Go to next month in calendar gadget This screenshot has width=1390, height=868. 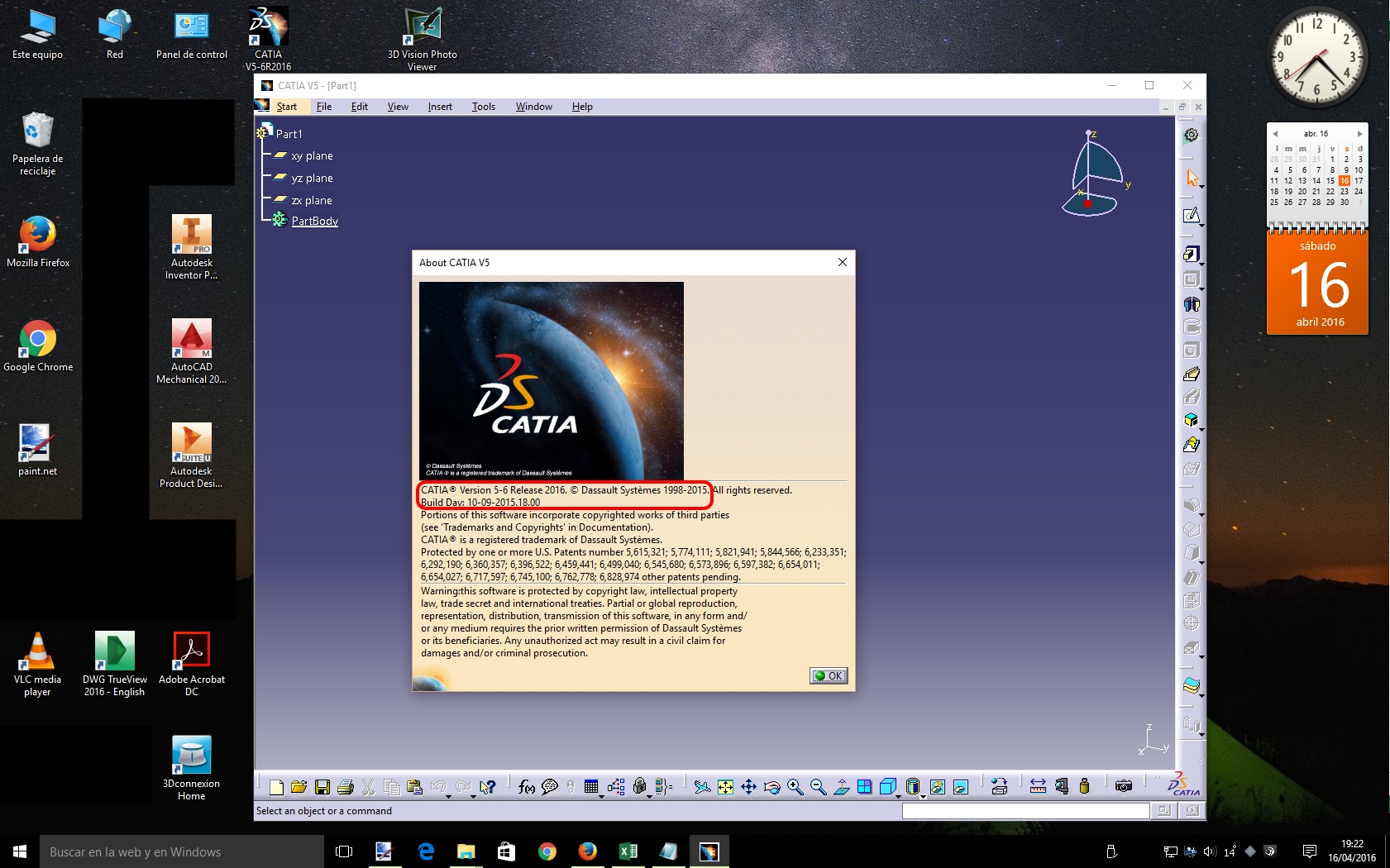pos(1359,134)
